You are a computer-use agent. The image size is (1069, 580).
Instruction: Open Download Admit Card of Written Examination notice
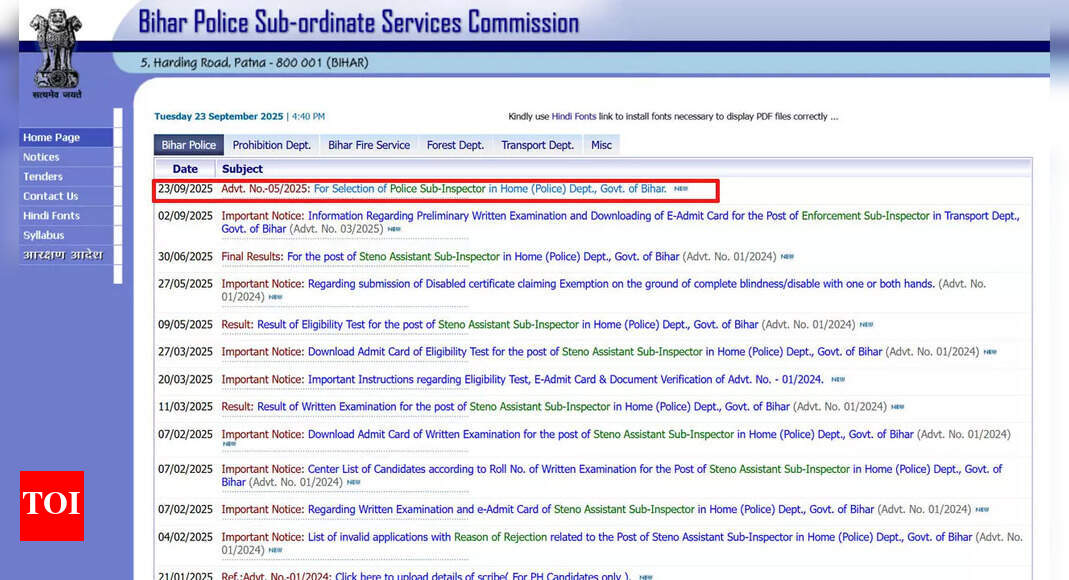coord(567,434)
